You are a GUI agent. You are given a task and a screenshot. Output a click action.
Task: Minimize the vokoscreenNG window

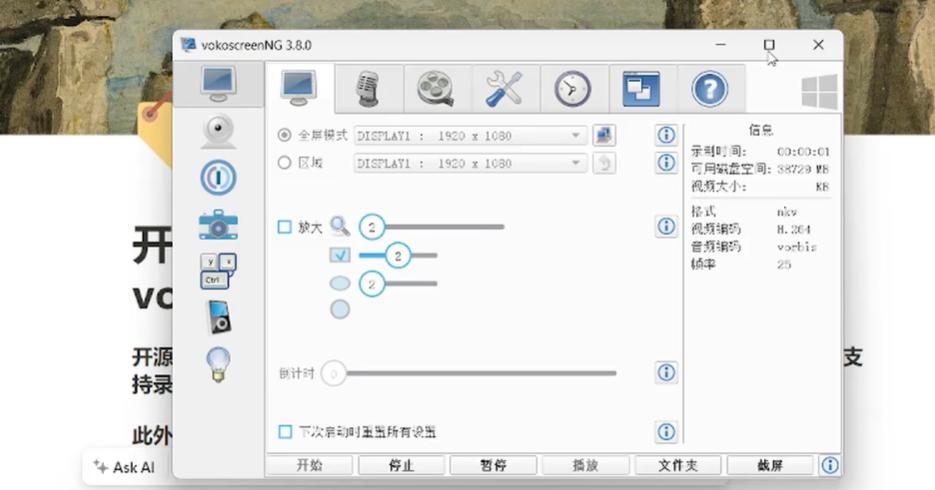[x=721, y=45]
